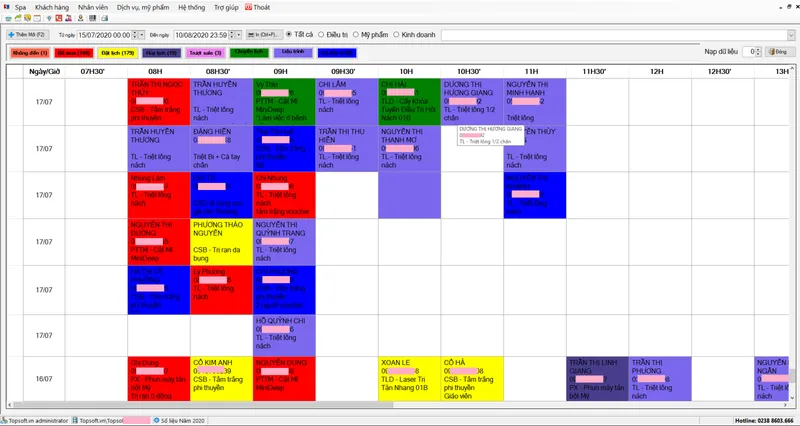Open the Hệ thống menu
Viewport: 800px width, 426px height.
(x=192, y=8)
